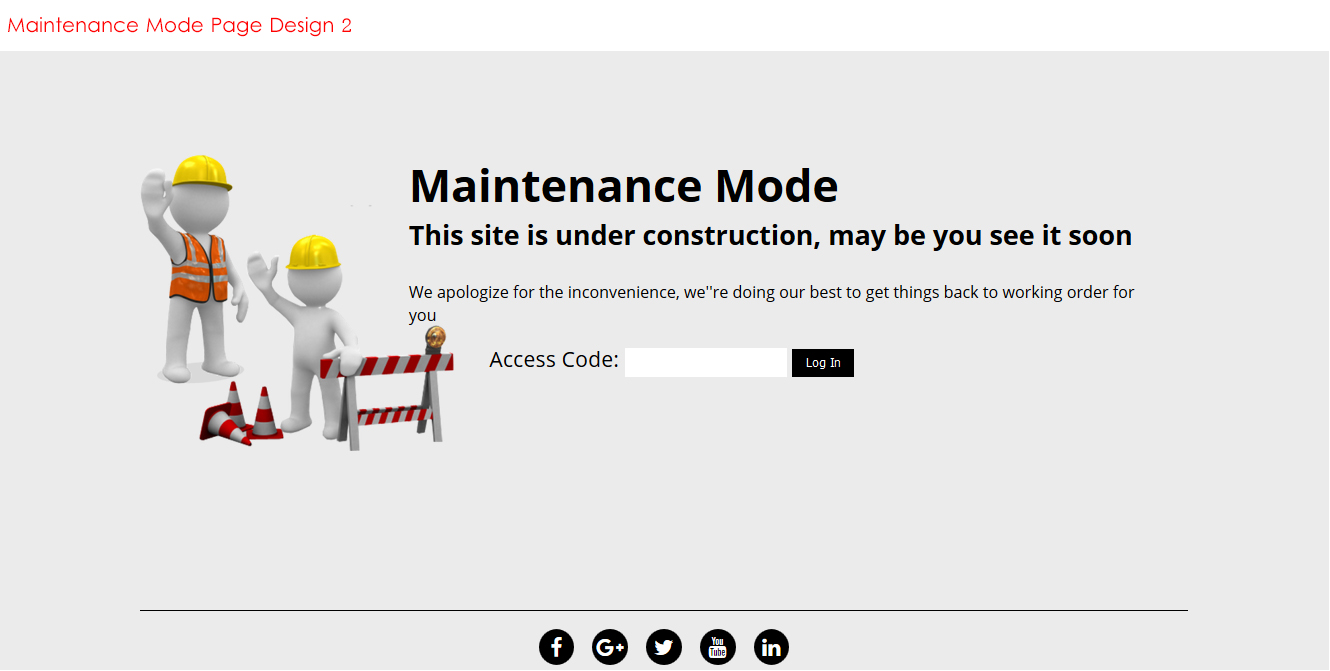Click the taller worker's raised hand
The image size is (1330, 671).
(154, 192)
